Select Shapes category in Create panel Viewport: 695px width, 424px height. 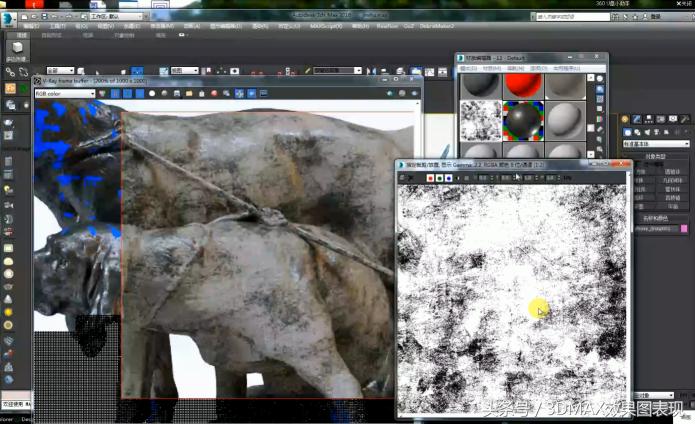[637, 132]
